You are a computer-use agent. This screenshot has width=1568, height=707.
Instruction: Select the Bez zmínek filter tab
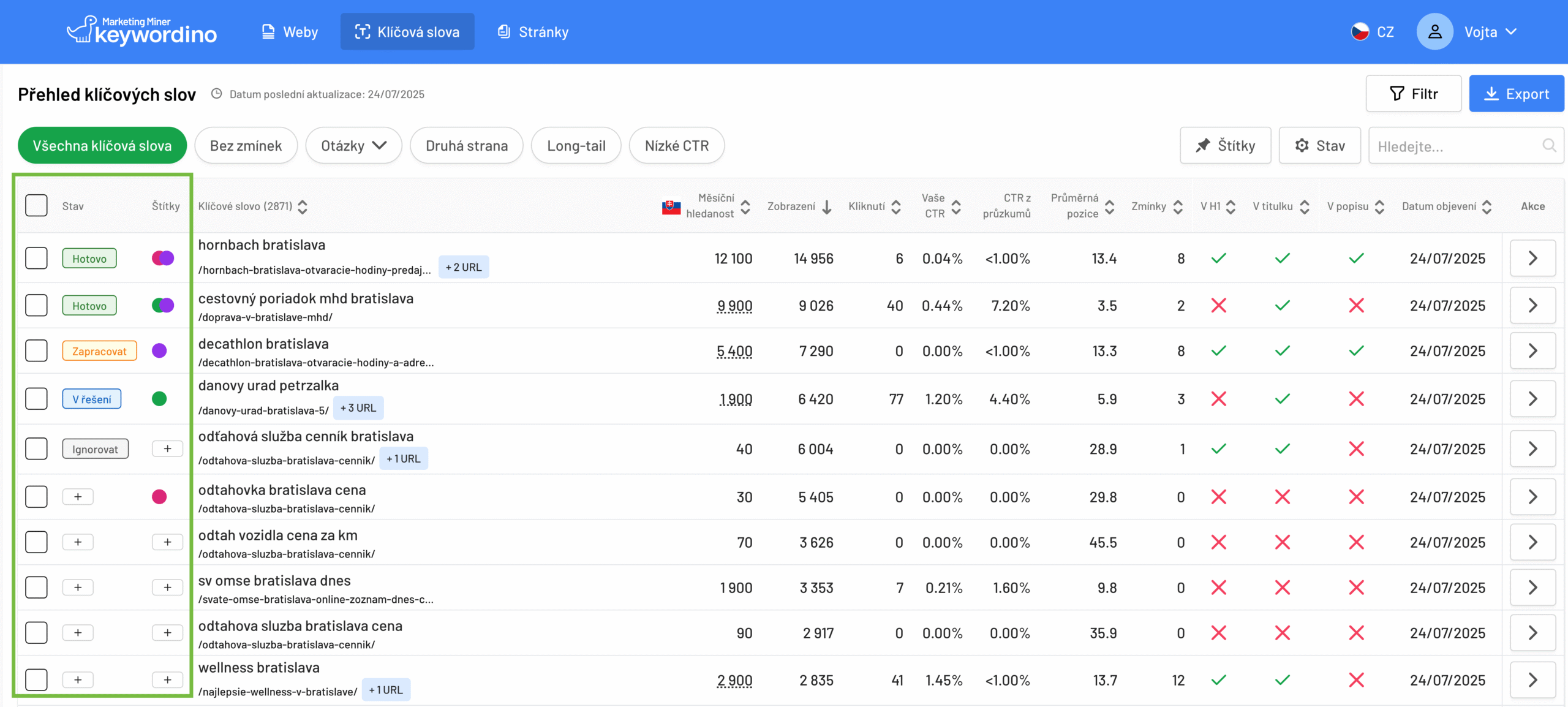(246, 145)
